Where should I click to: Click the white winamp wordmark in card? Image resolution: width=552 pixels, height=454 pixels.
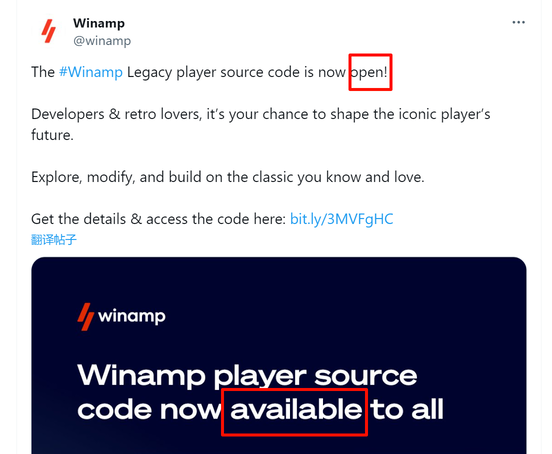point(132,317)
